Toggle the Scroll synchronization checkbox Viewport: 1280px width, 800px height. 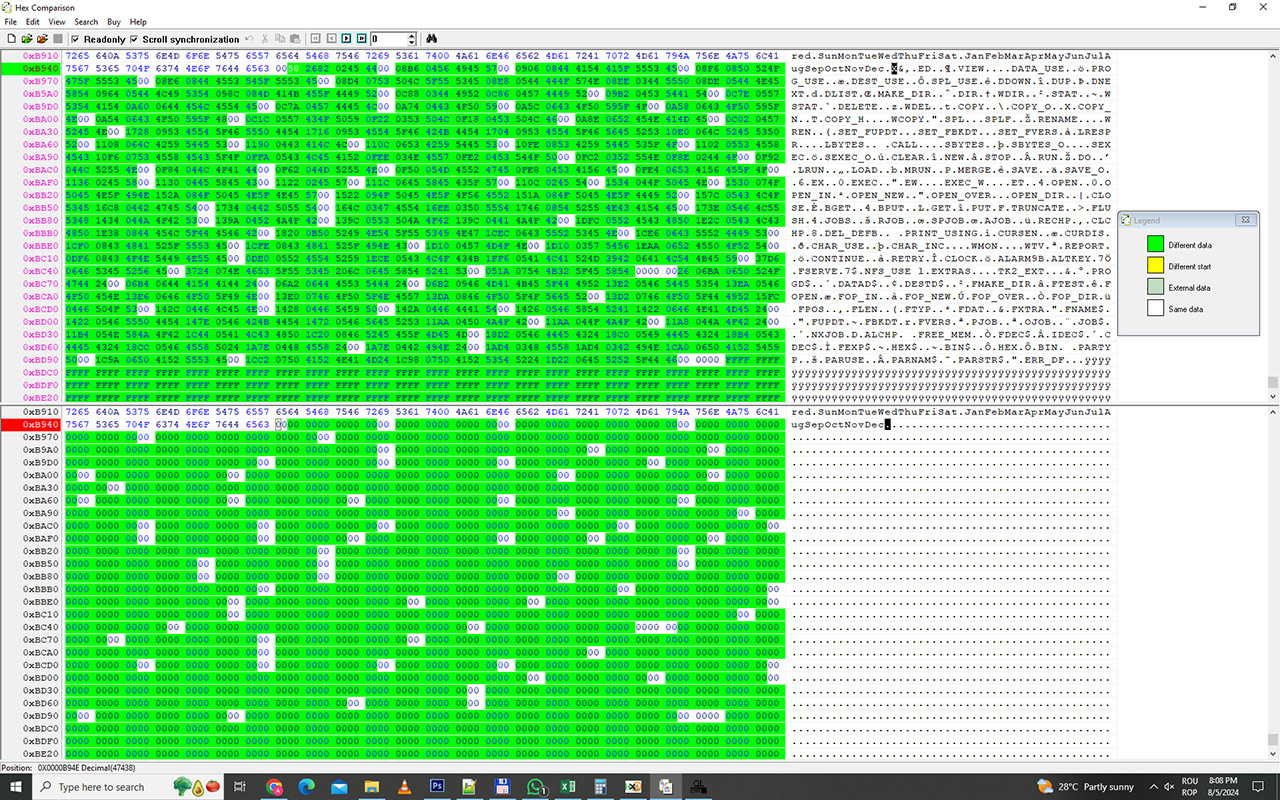coord(134,39)
